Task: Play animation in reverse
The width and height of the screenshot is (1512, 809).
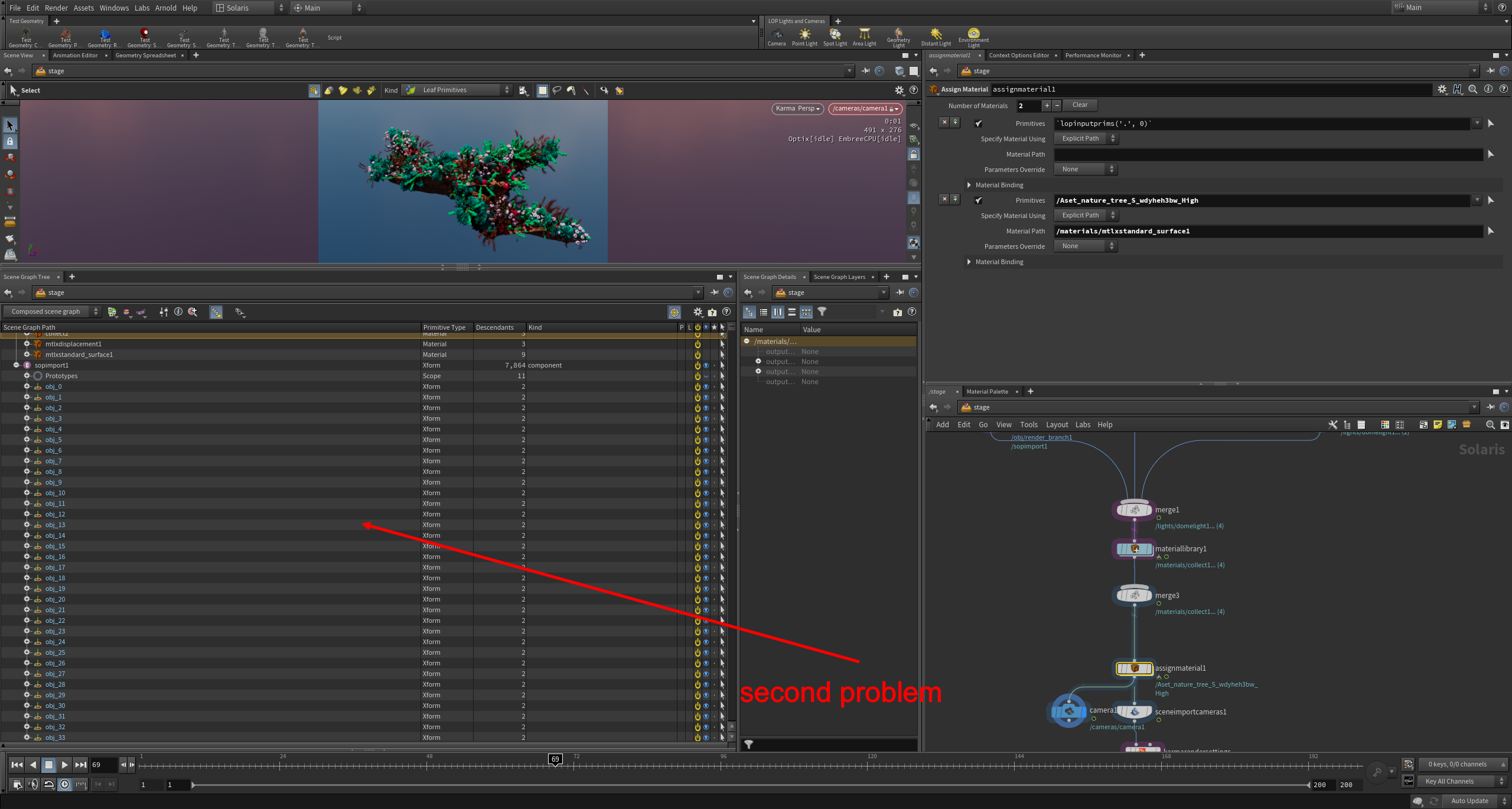Action: [x=32, y=765]
